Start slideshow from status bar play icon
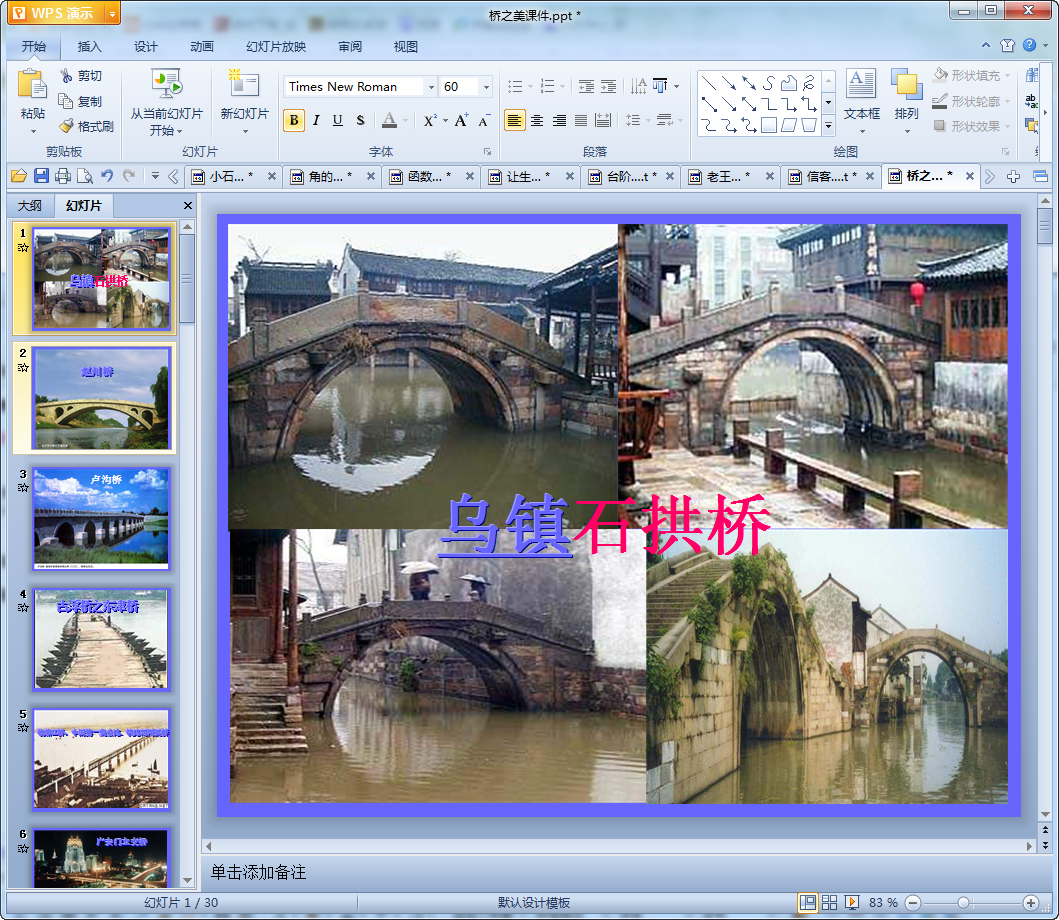 pos(852,903)
